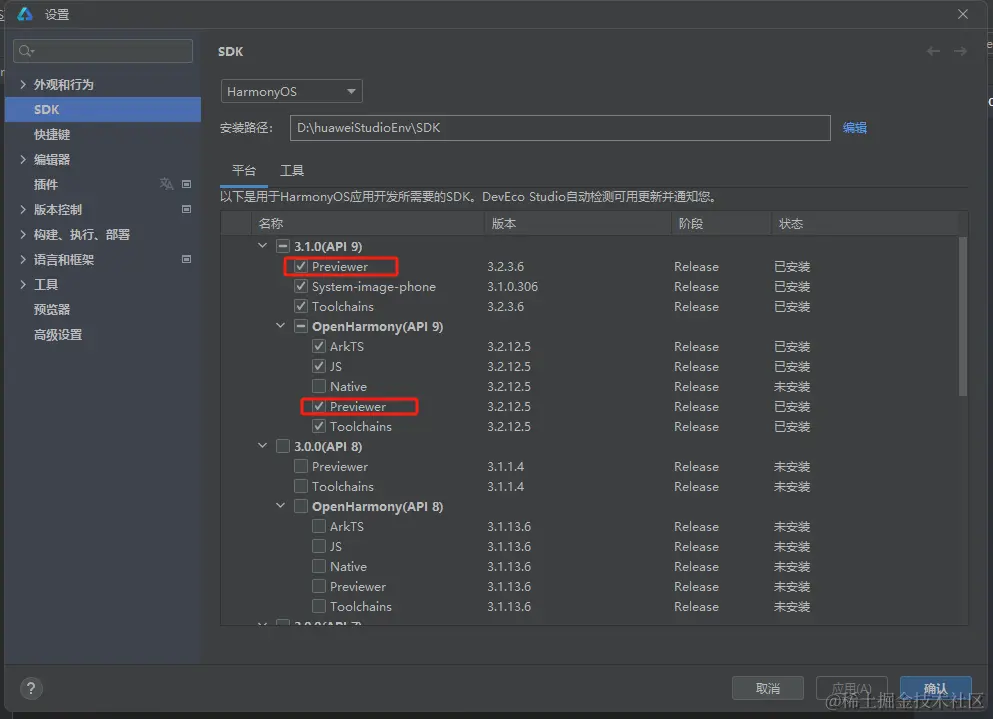The width and height of the screenshot is (993, 719).
Task: Expand 构建、执行、部署 settings category
Action: [x=23, y=234]
